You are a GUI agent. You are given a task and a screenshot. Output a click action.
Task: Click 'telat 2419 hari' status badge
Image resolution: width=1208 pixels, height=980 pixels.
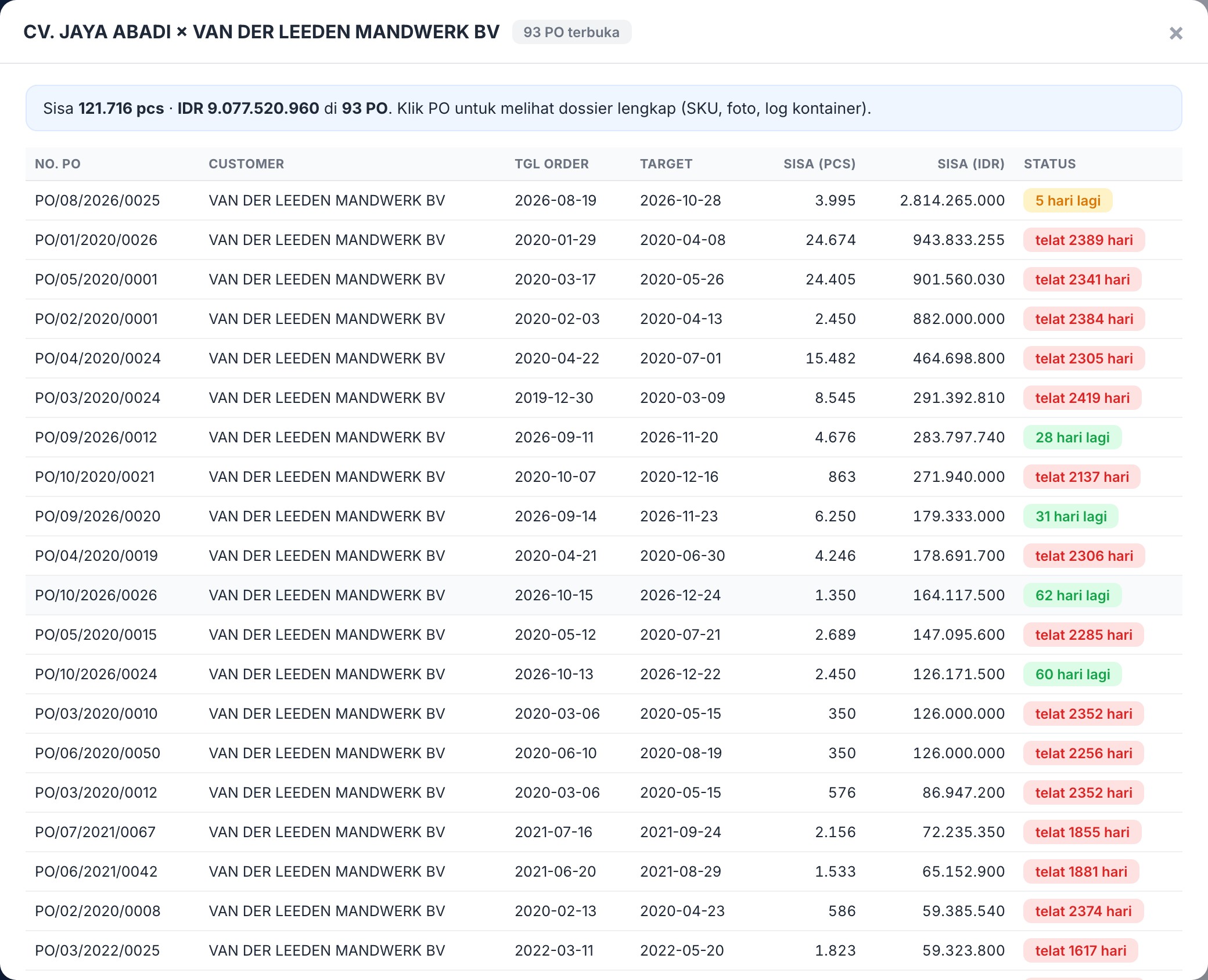pyautogui.click(x=1082, y=398)
